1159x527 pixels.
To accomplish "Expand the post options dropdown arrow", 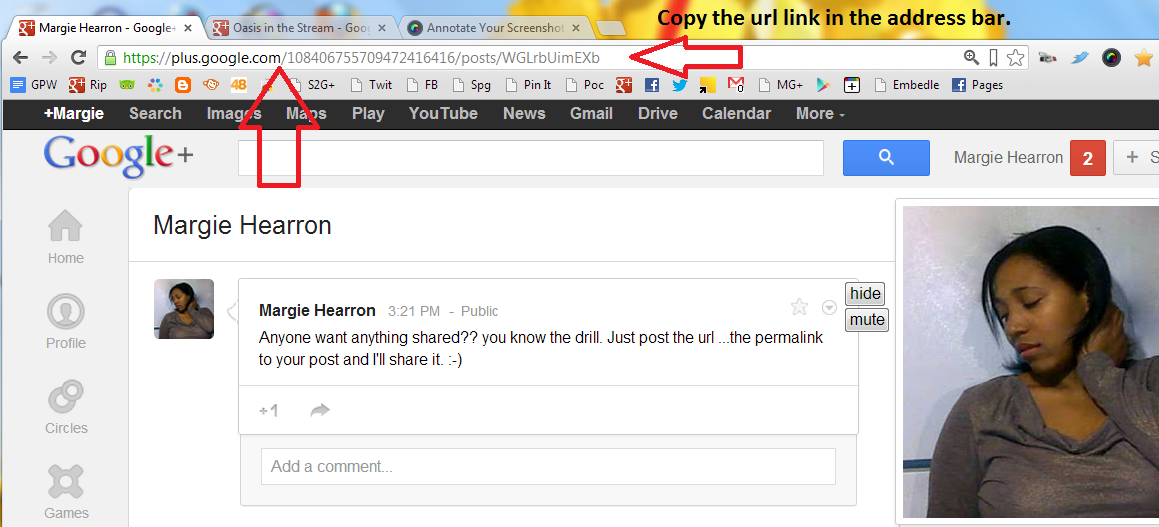I will pos(829,307).
